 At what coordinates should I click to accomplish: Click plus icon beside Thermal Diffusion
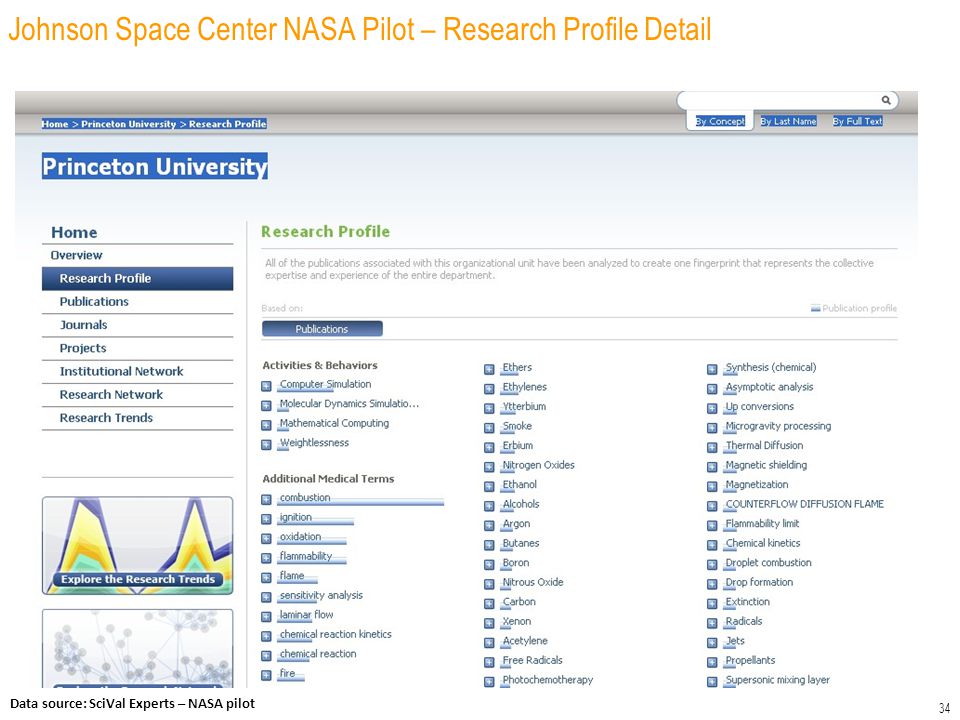(x=711, y=448)
